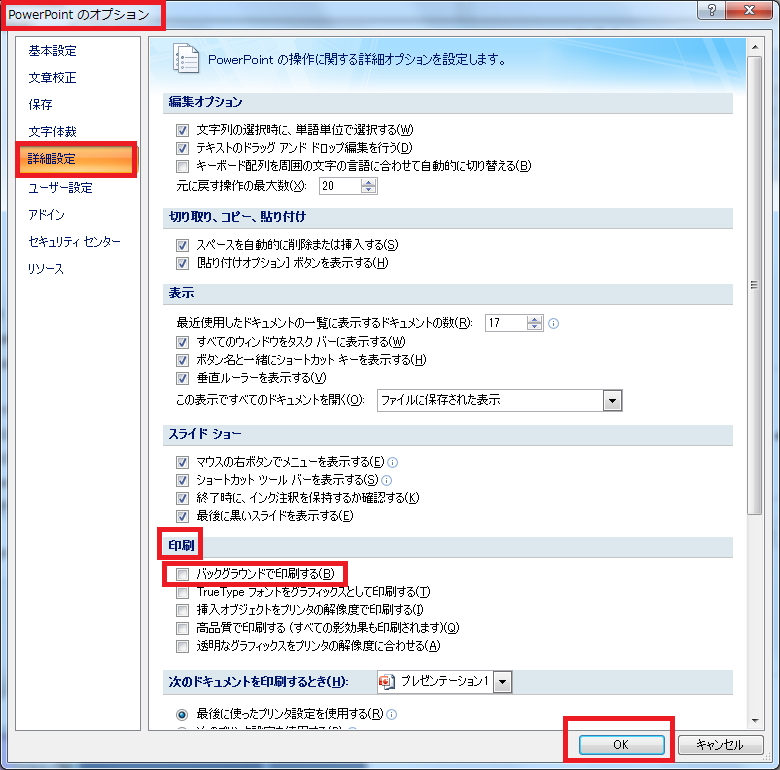Image resolution: width=780 pixels, height=770 pixels.
Task: Open the 基本設定 category
Action: (x=52, y=51)
